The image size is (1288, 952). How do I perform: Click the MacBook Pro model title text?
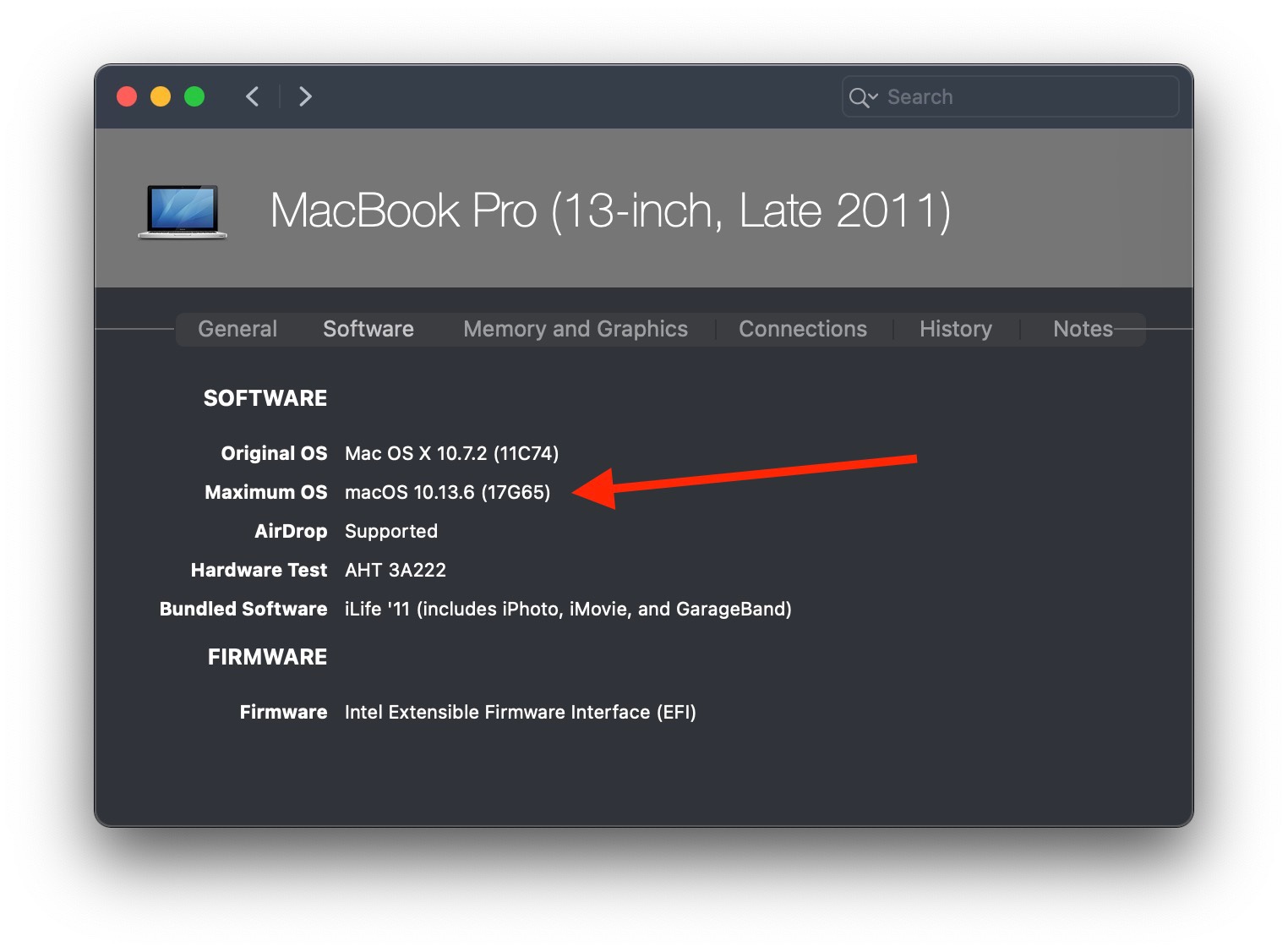[x=610, y=211]
